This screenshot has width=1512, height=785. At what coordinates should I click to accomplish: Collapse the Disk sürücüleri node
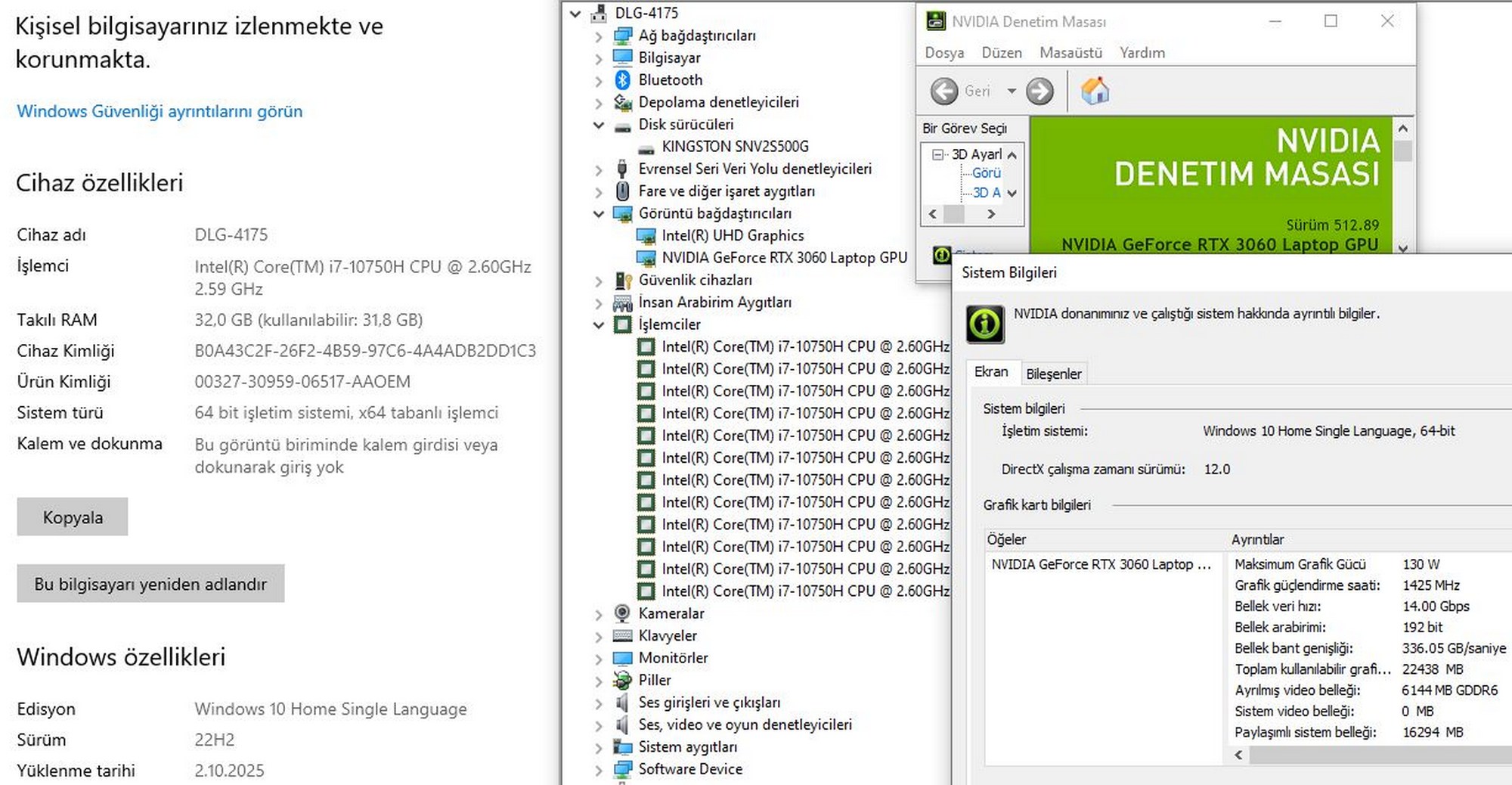tap(599, 125)
